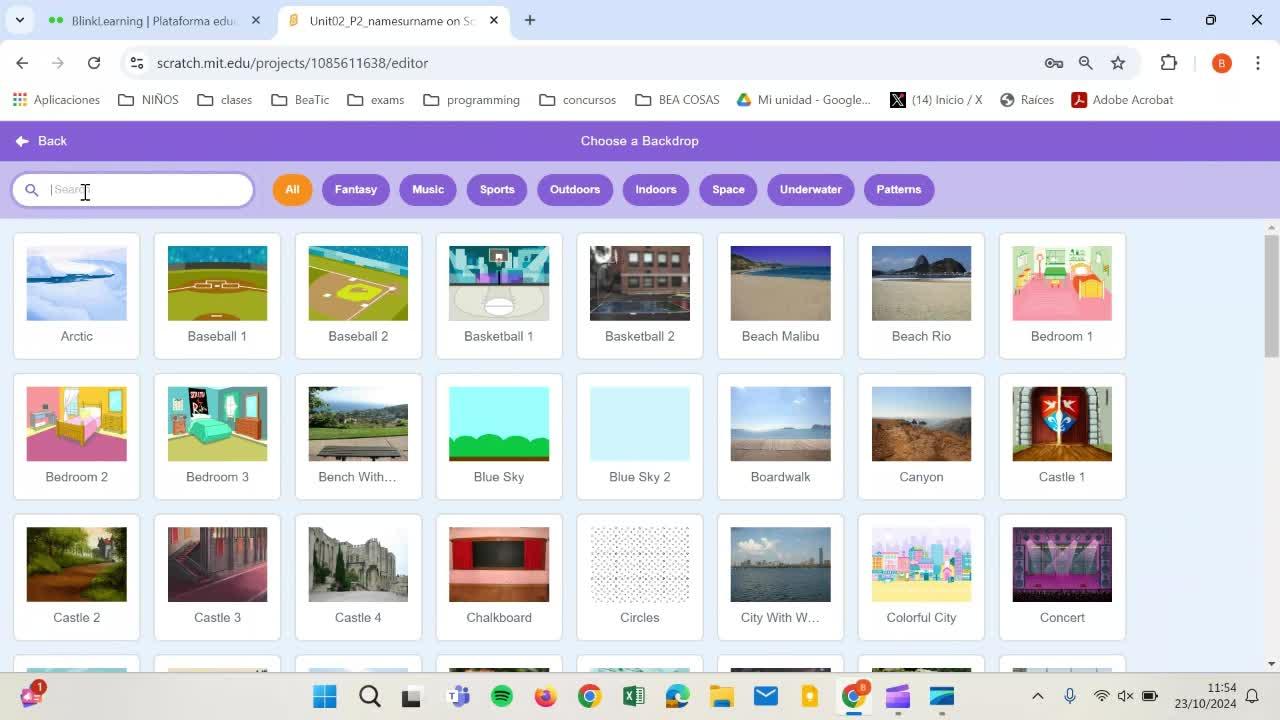Choose the Chalkboard backdrop thumbnail
The image size is (1280, 720).
[x=498, y=565]
